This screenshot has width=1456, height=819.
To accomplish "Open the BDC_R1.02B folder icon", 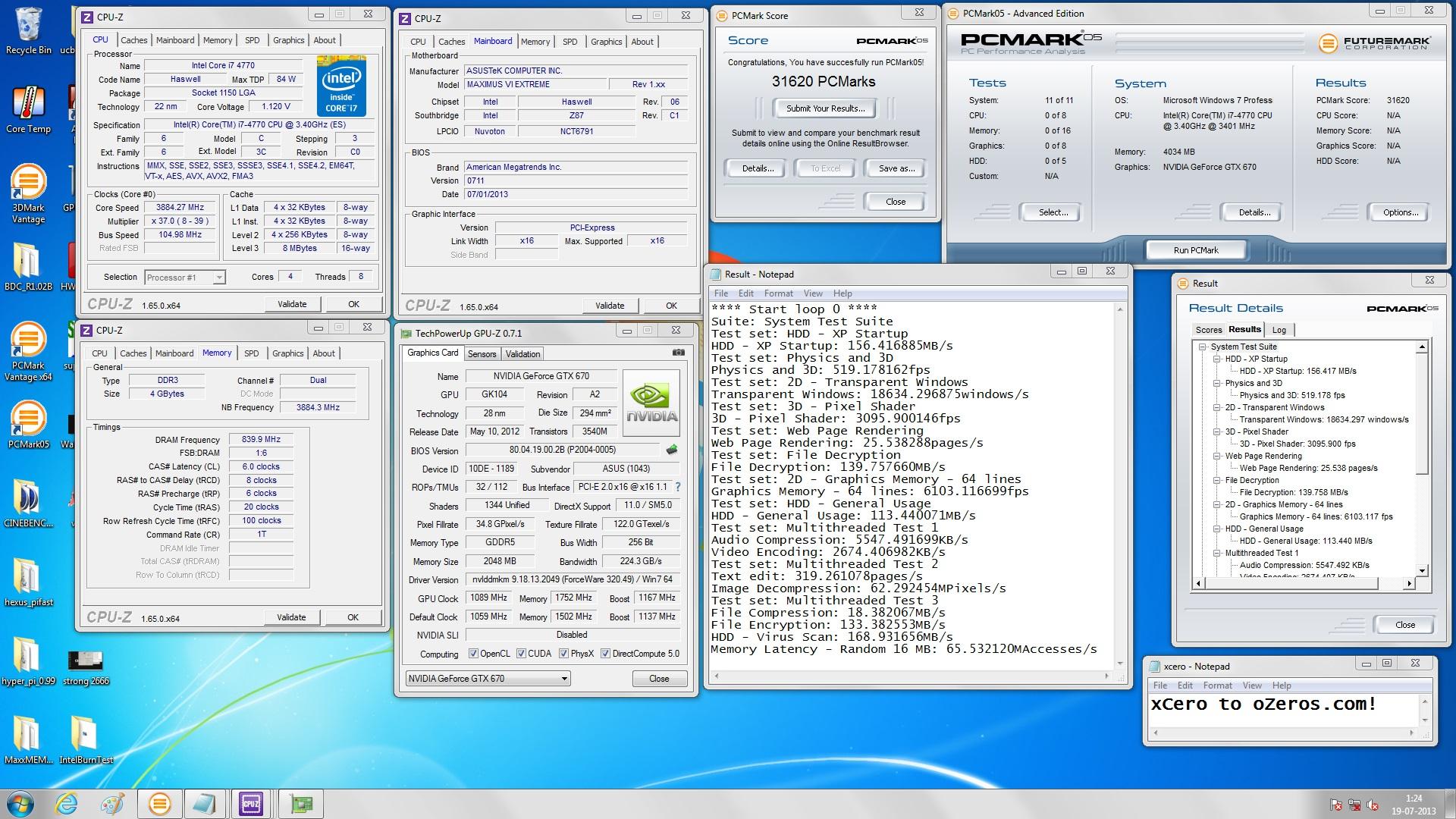I will pyautogui.click(x=28, y=267).
